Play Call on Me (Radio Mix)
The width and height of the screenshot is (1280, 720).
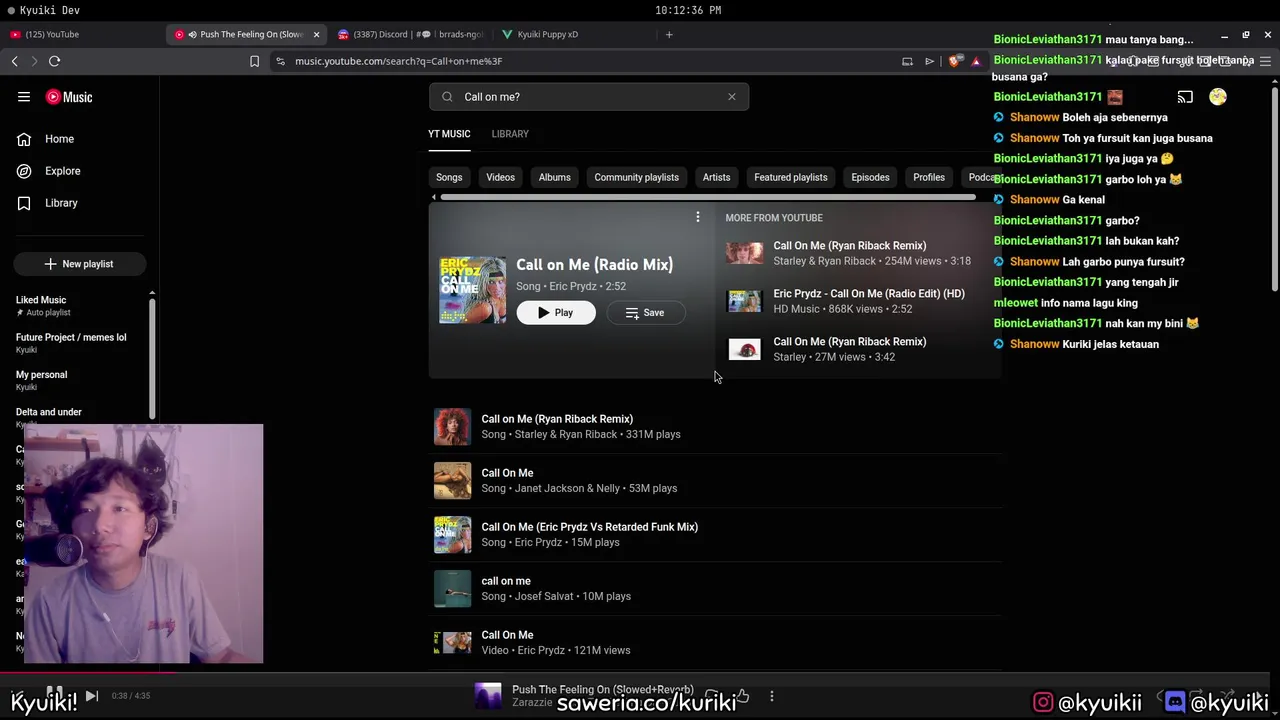[x=556, y=313]
